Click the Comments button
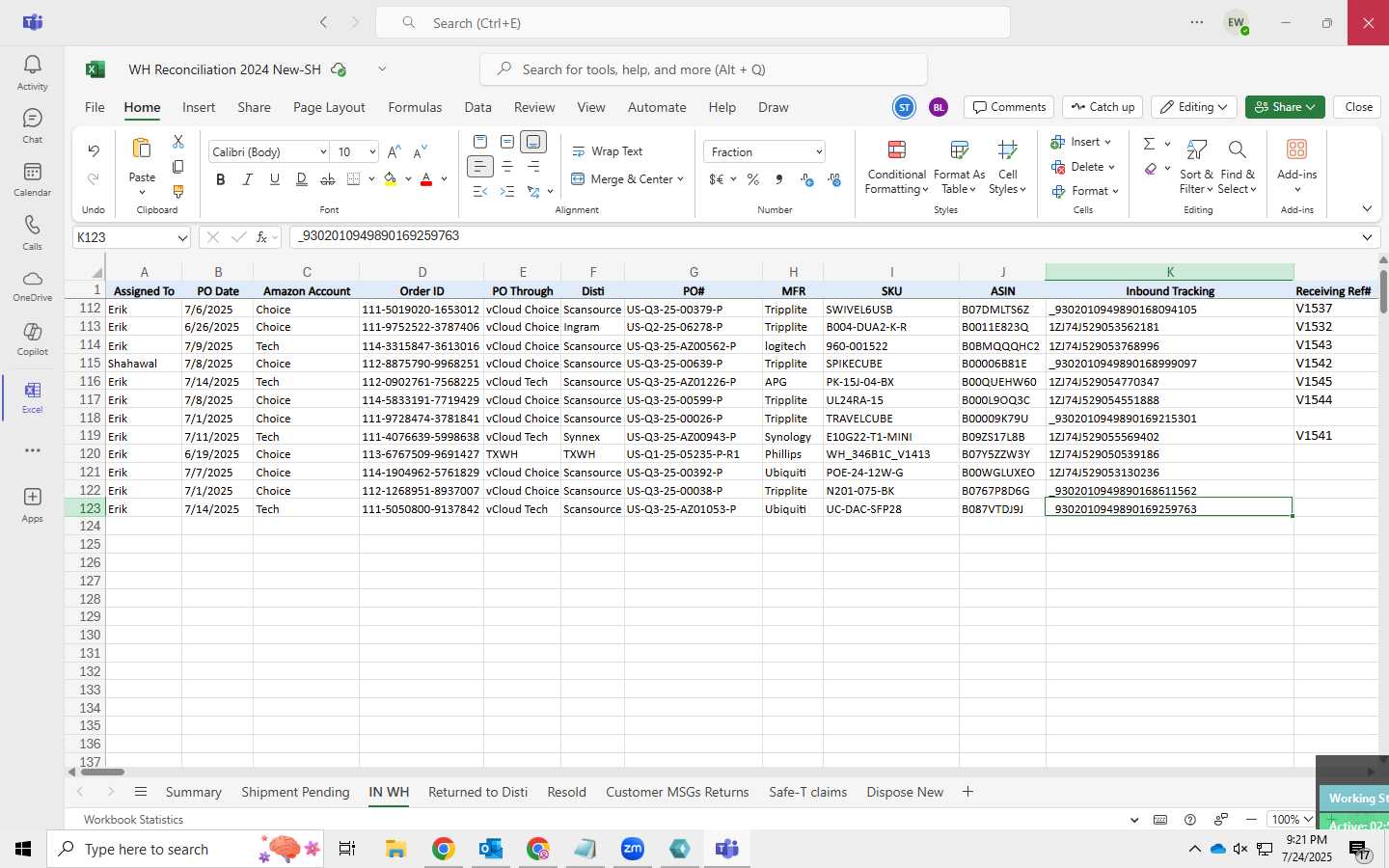The image size is (1389, 868). [x=1009, y=107]
